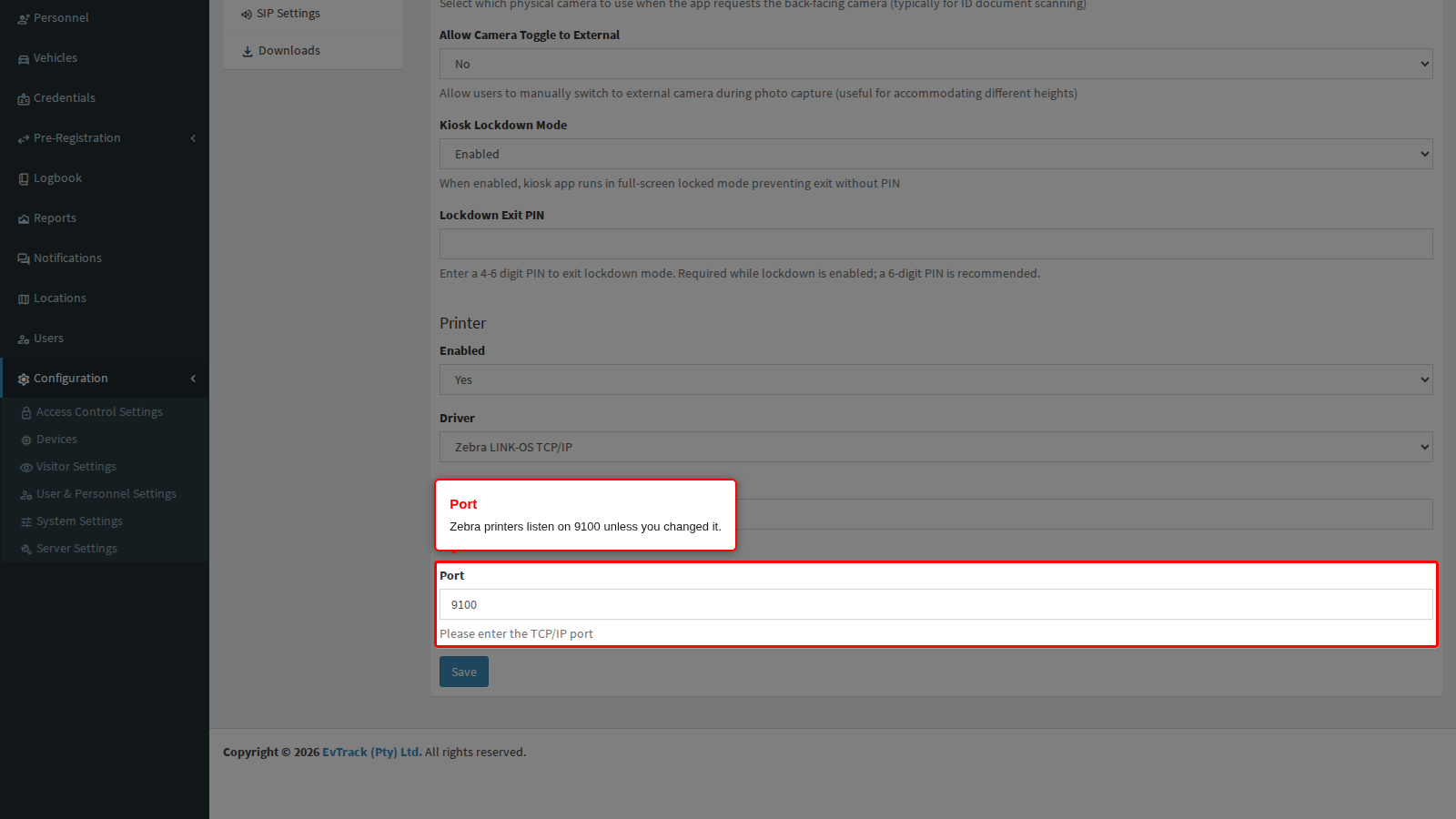Open Visitor Settings menu item
This screenshot has width=1456, height=819.
click(105, 467)
